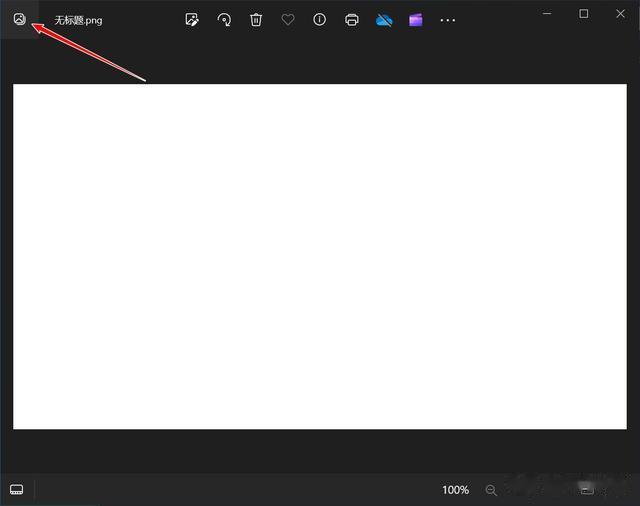The height and width of the screenshot is (506, 640).
Task: Click the OneDrive cloud icon
Action: pyautogui.click(x=384, y=20)
